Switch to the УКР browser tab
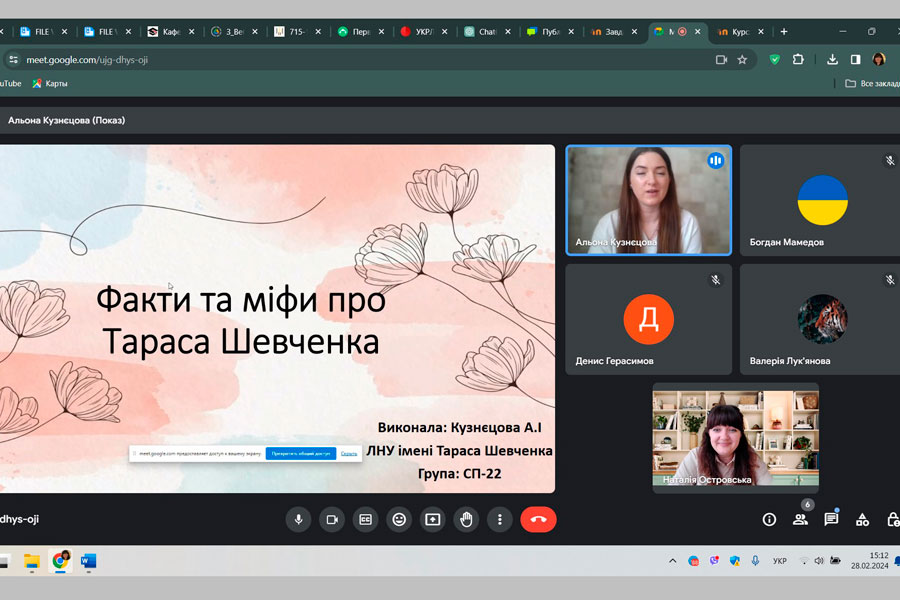 point(418,32)
